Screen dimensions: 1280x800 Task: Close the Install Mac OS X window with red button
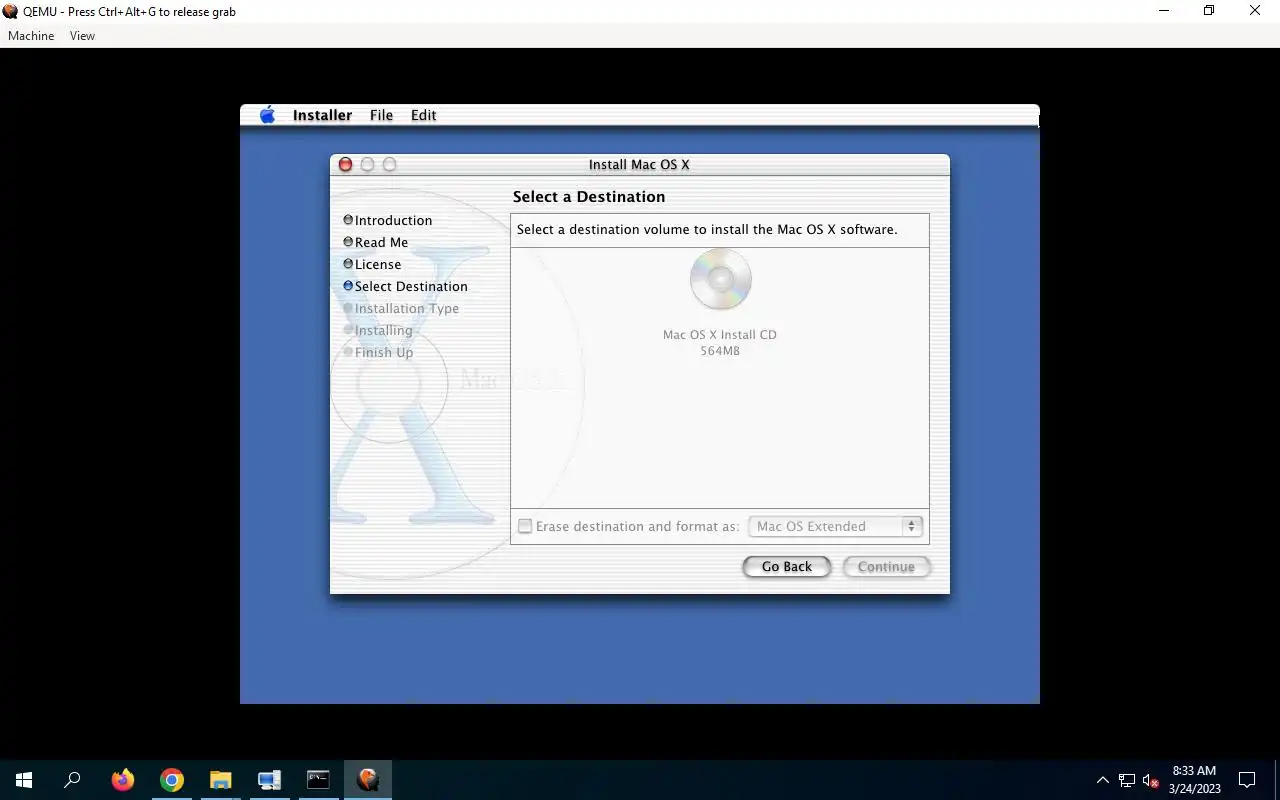(345, 164)
